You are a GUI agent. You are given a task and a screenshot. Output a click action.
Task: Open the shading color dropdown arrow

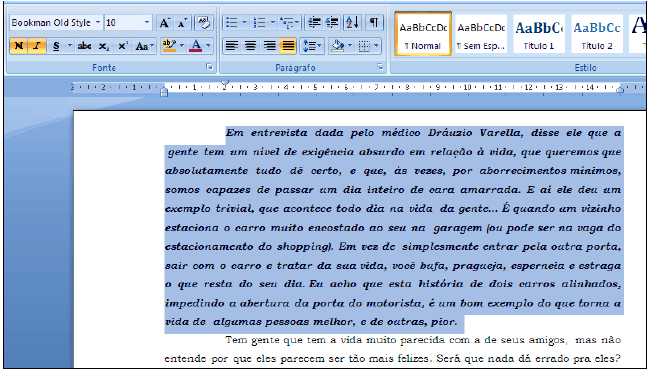pos(350,46)
